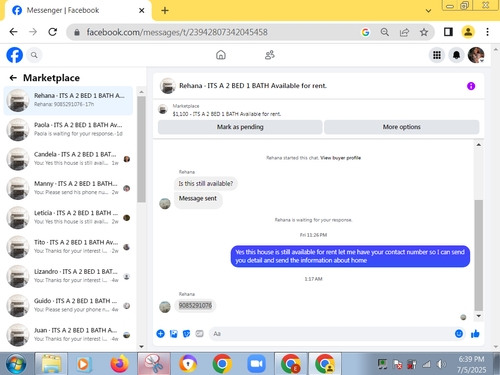Open Snipping Tool in taskbar
This screenshot has height=375, width=500.
[x=154, y=364]
